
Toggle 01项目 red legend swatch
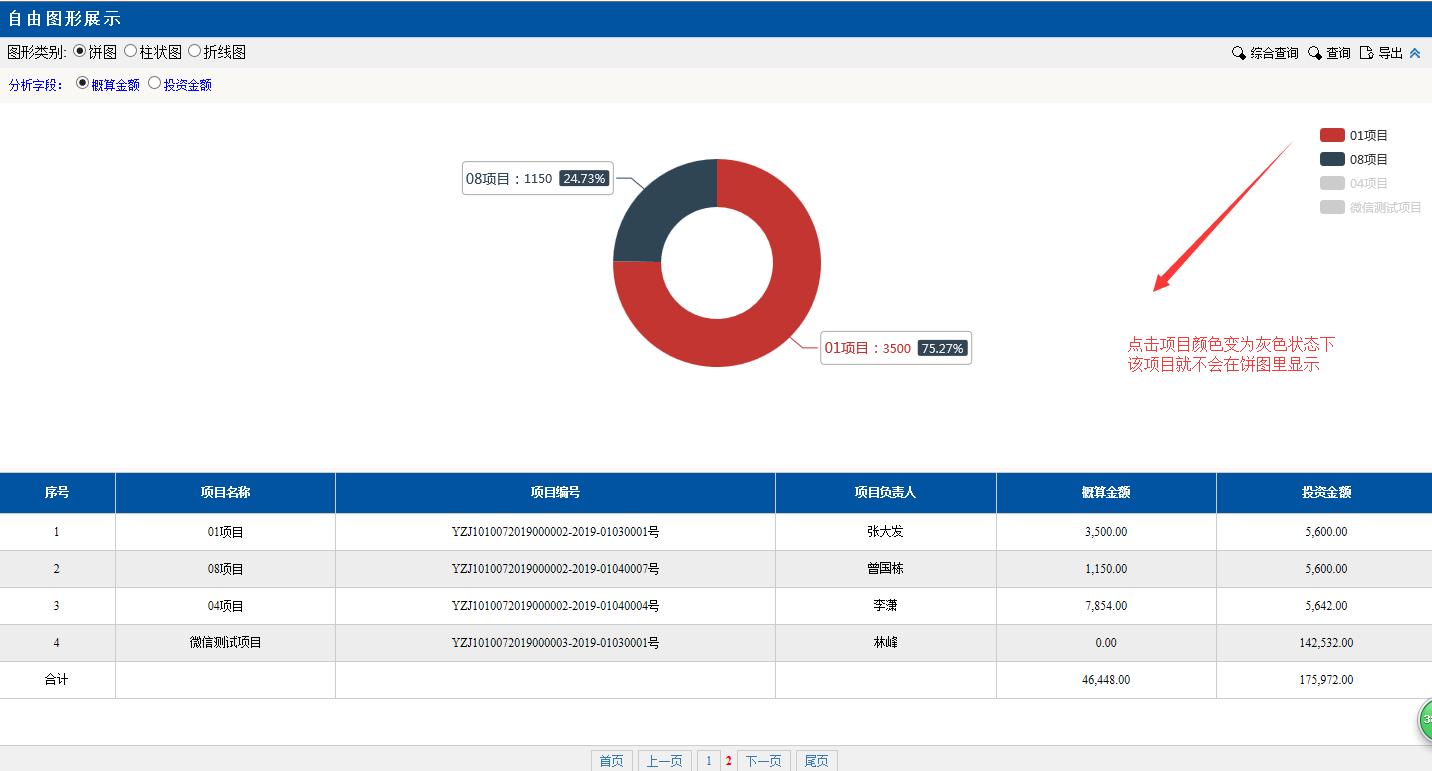pos(1332,135)
